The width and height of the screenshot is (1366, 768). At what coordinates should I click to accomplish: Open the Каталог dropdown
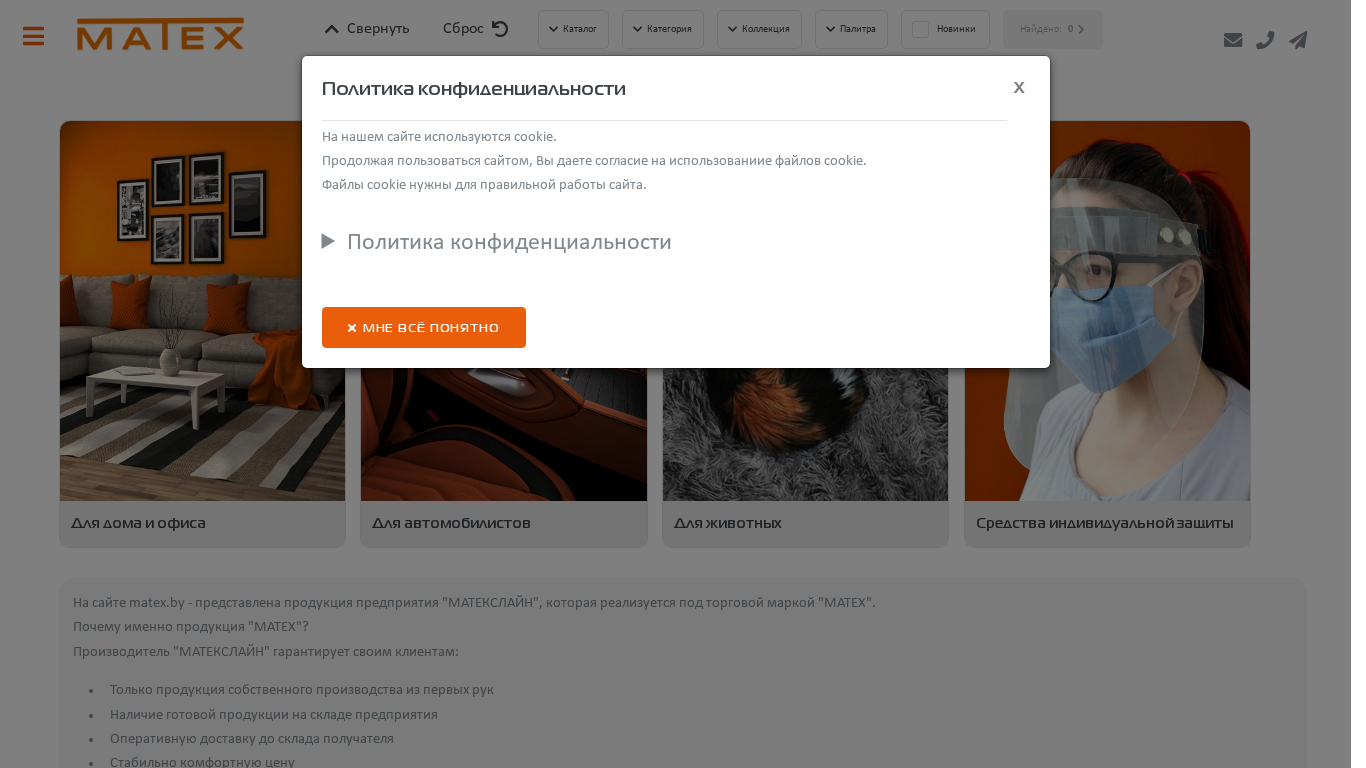click(573, 29)
